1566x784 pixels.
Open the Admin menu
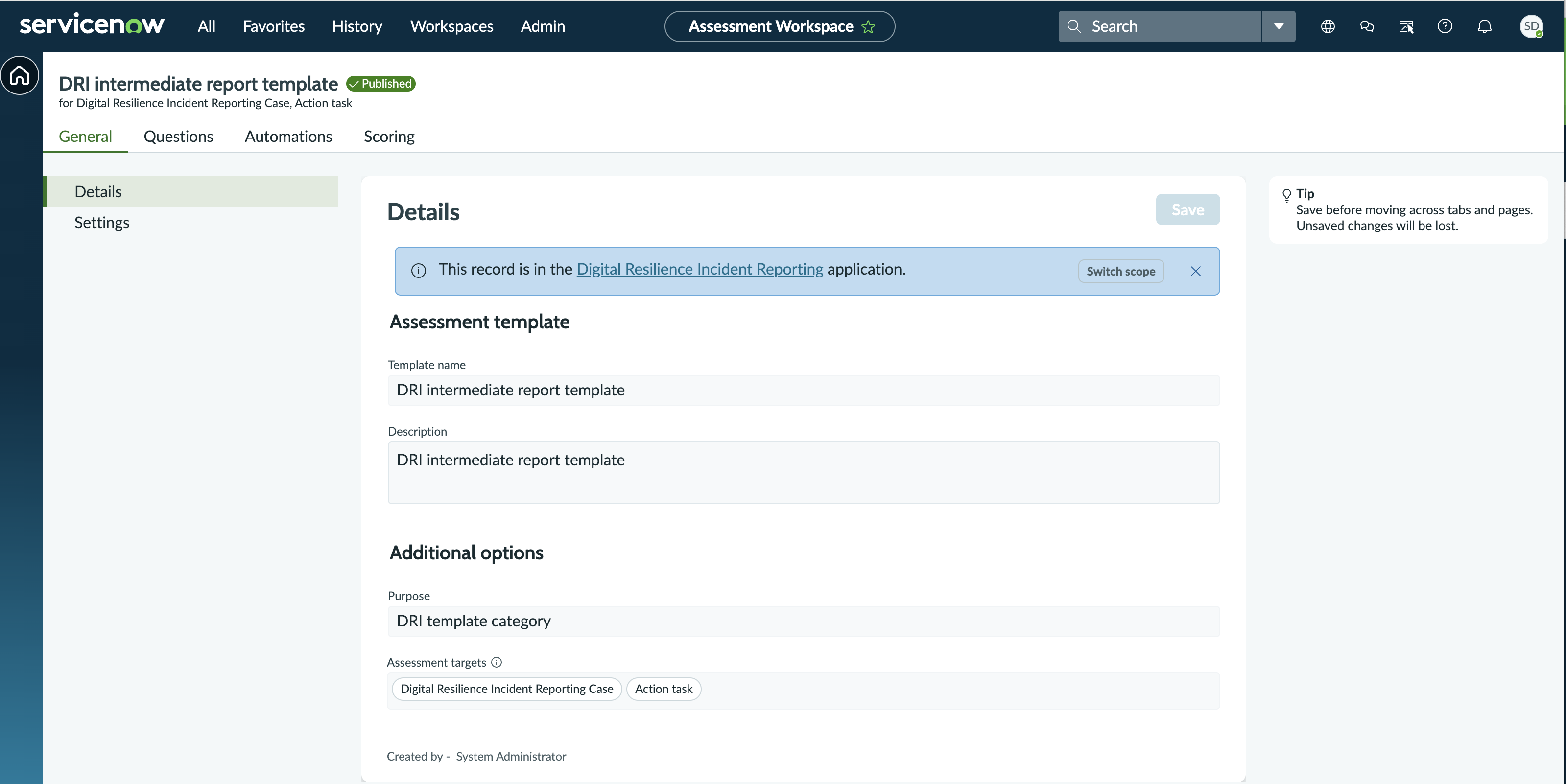coord(543,26)
